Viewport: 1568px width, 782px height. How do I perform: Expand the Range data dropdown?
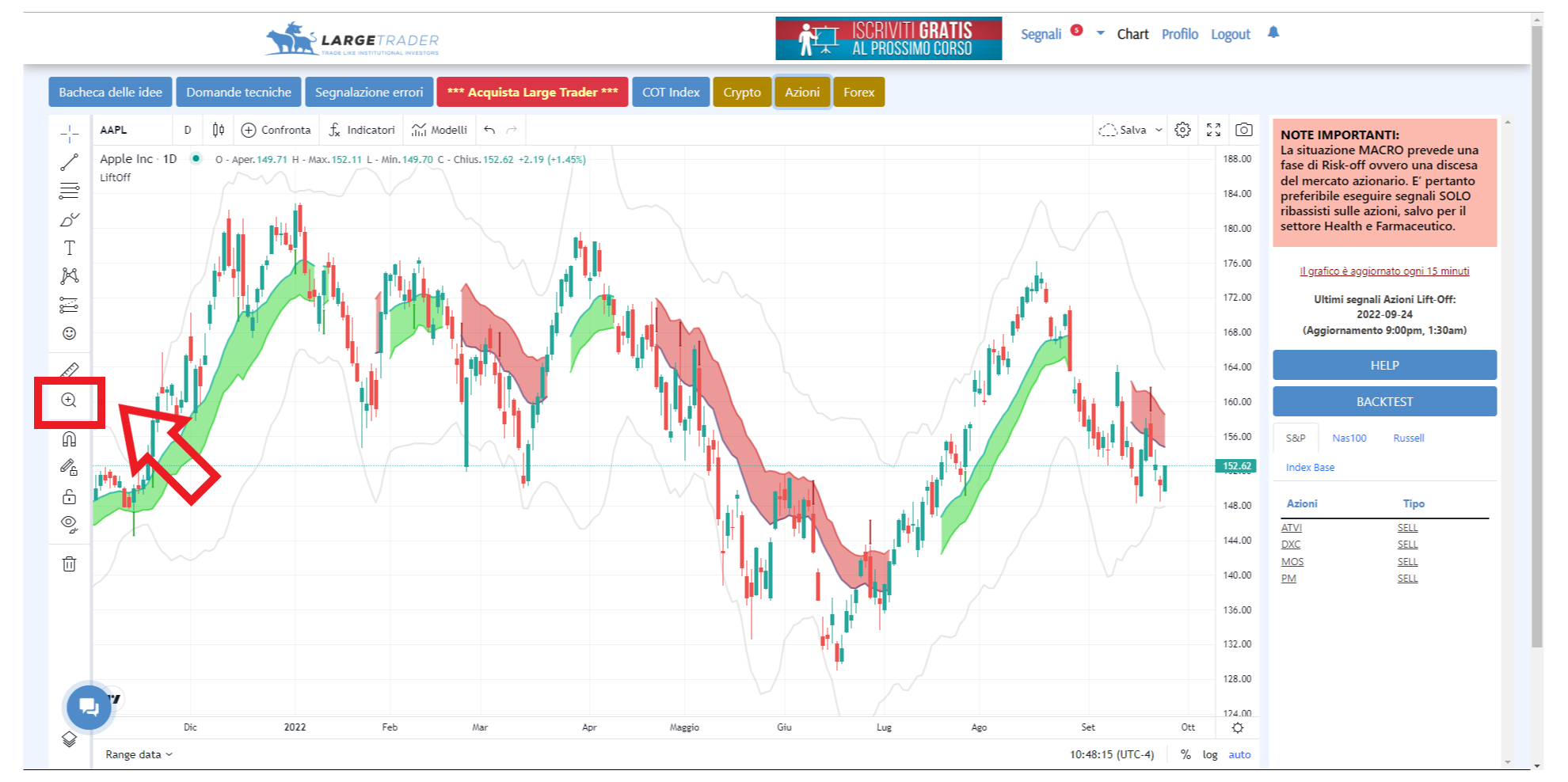(139, 754)
